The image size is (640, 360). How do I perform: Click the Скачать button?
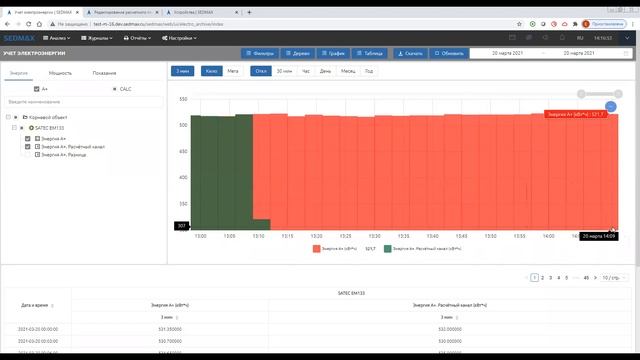point(410,53)
